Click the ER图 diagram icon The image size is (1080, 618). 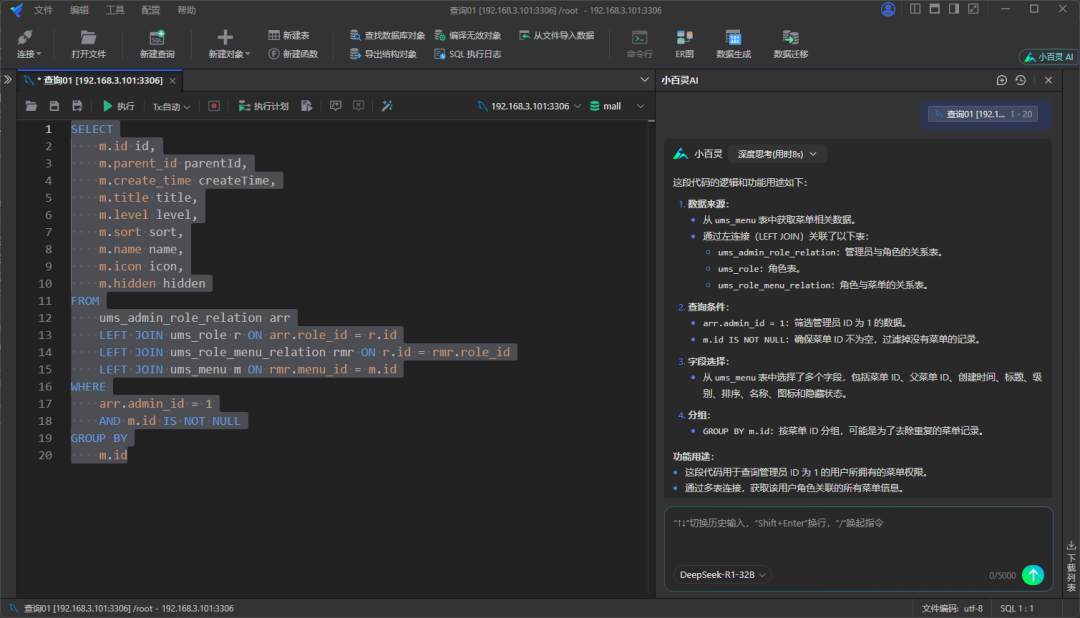pyautogui.click(x=685, y=44)
